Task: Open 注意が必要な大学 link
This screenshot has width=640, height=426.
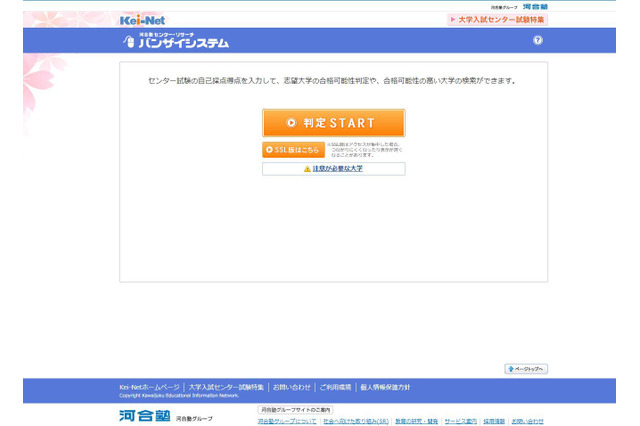Action: [x=337, y=169]
